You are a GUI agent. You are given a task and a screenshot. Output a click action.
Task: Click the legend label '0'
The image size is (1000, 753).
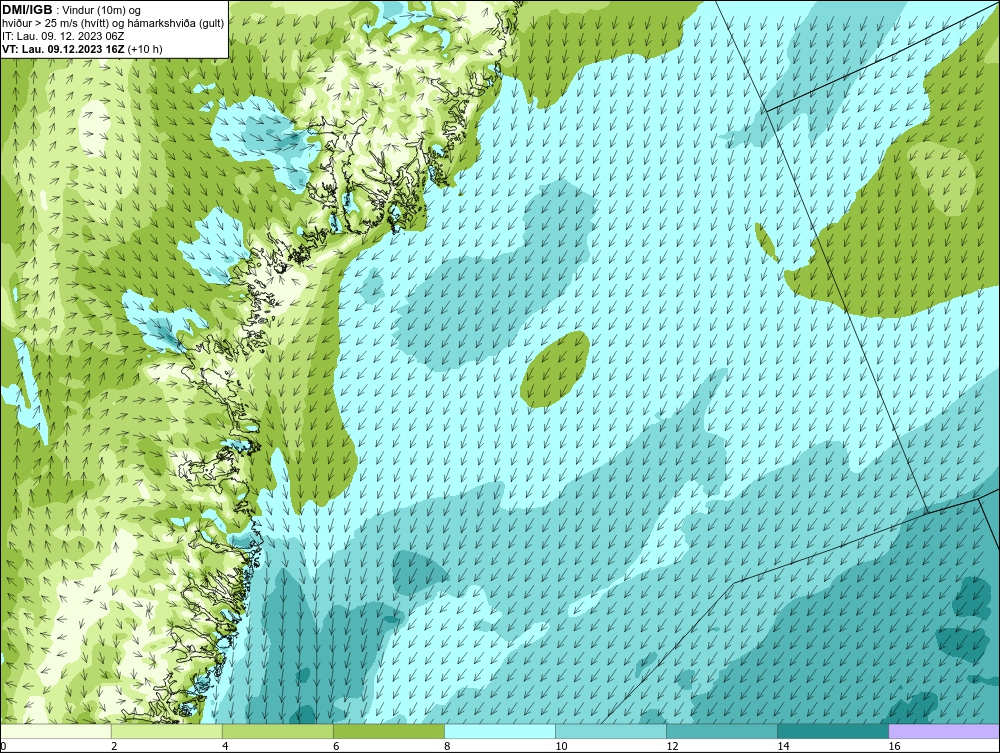point(3,746)
